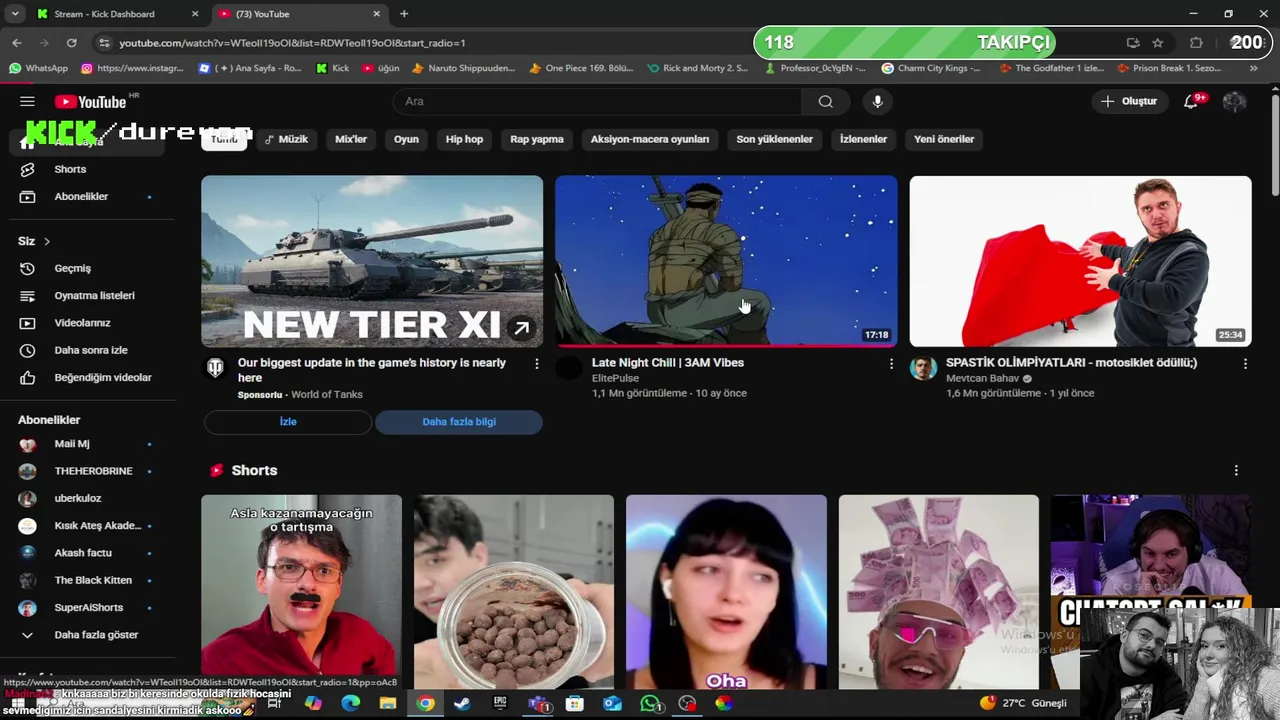1280x720 pixels.
Task: Open Microsoft Edge from the taskbar
Action: [350, 703]
